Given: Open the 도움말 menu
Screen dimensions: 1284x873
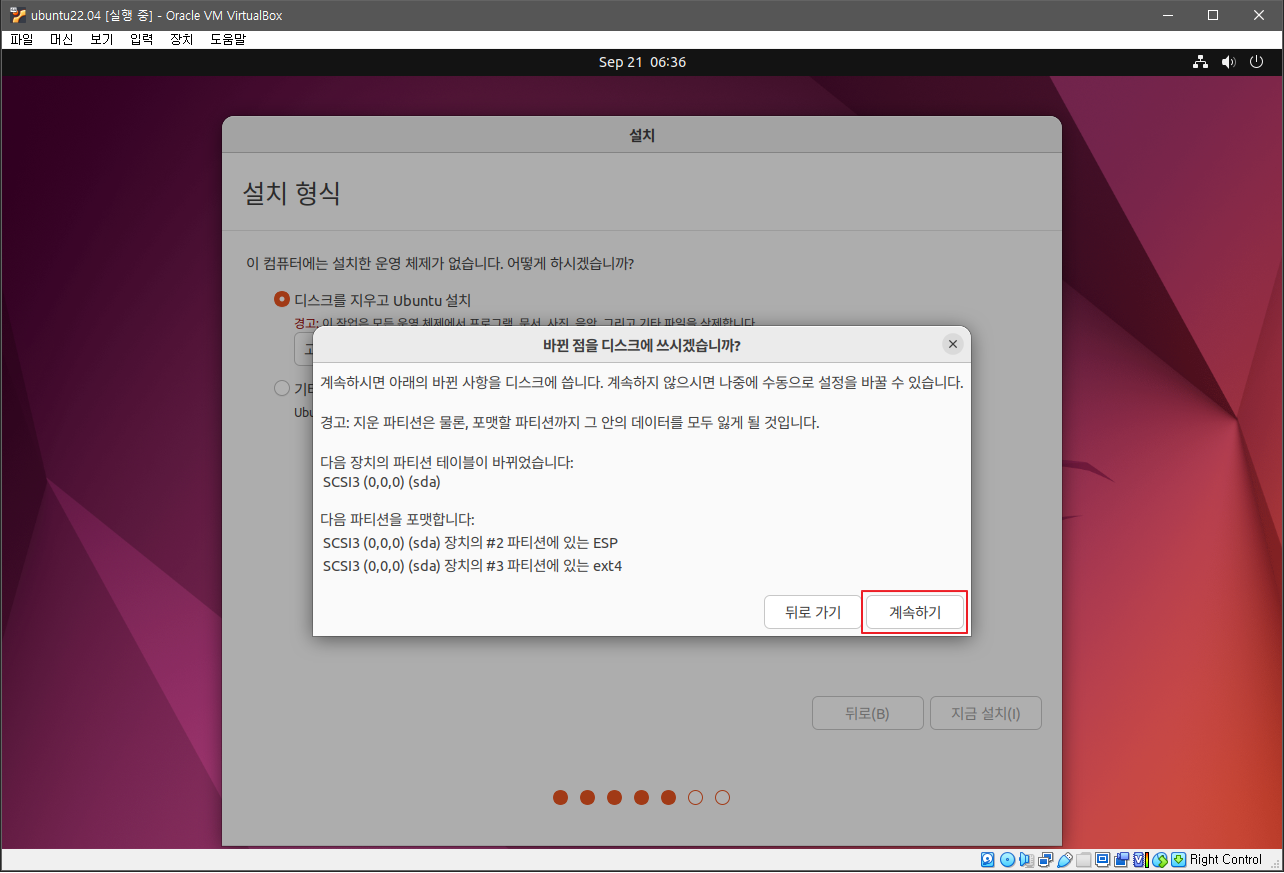Looking at the screenshot, I should (x=228, y=40).
